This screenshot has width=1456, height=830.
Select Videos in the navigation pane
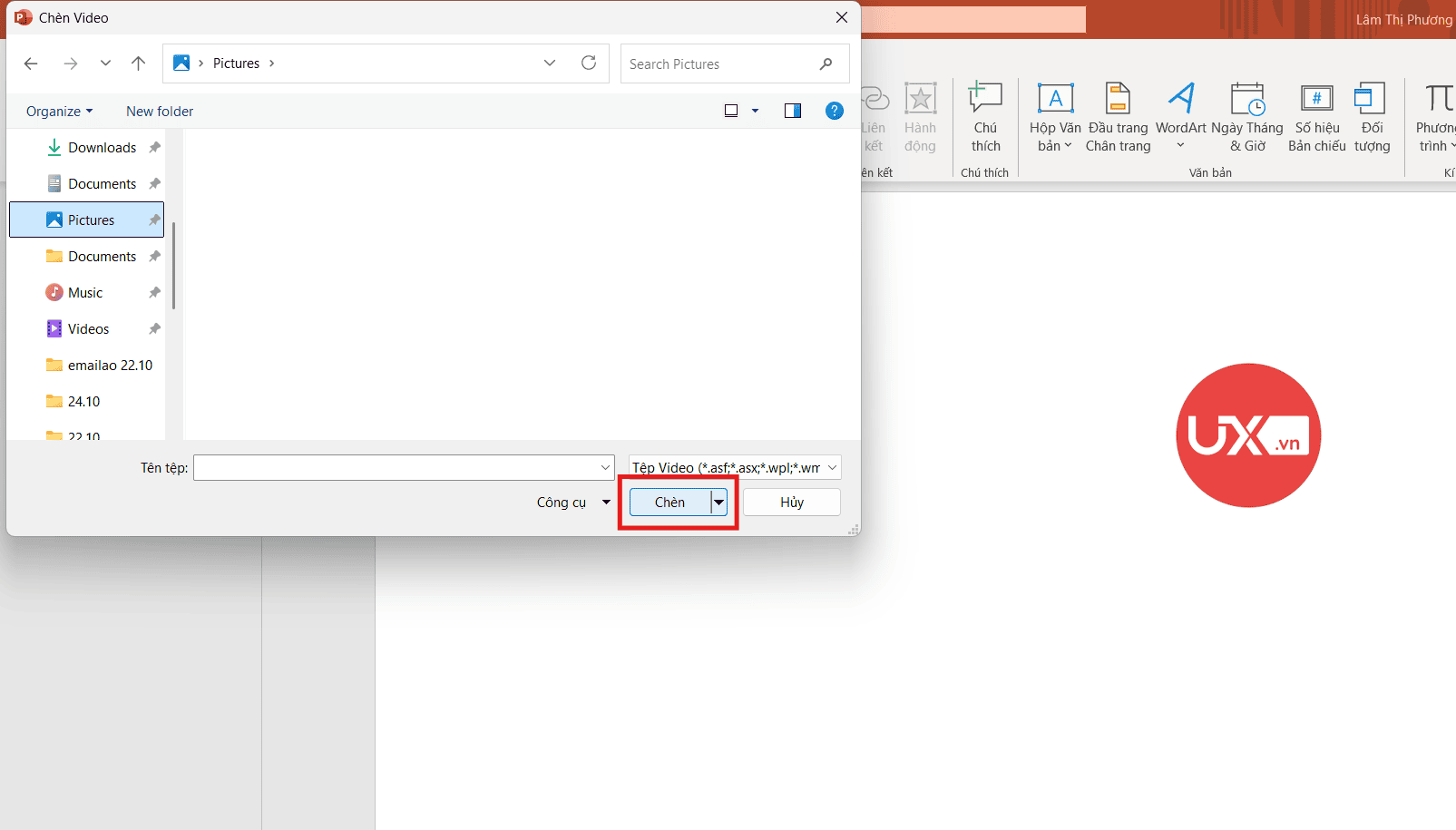[x=88, y=329]
